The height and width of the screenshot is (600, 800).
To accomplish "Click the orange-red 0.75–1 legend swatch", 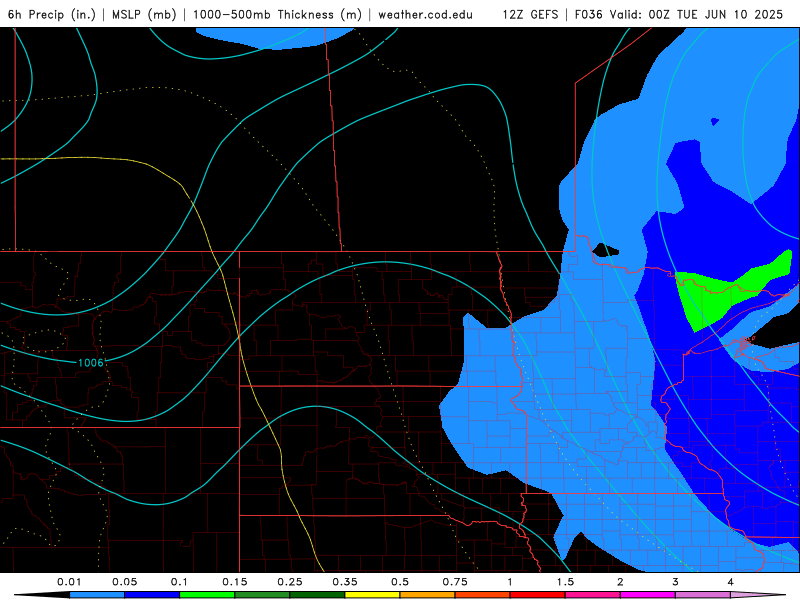I will (x=482, y=595).
